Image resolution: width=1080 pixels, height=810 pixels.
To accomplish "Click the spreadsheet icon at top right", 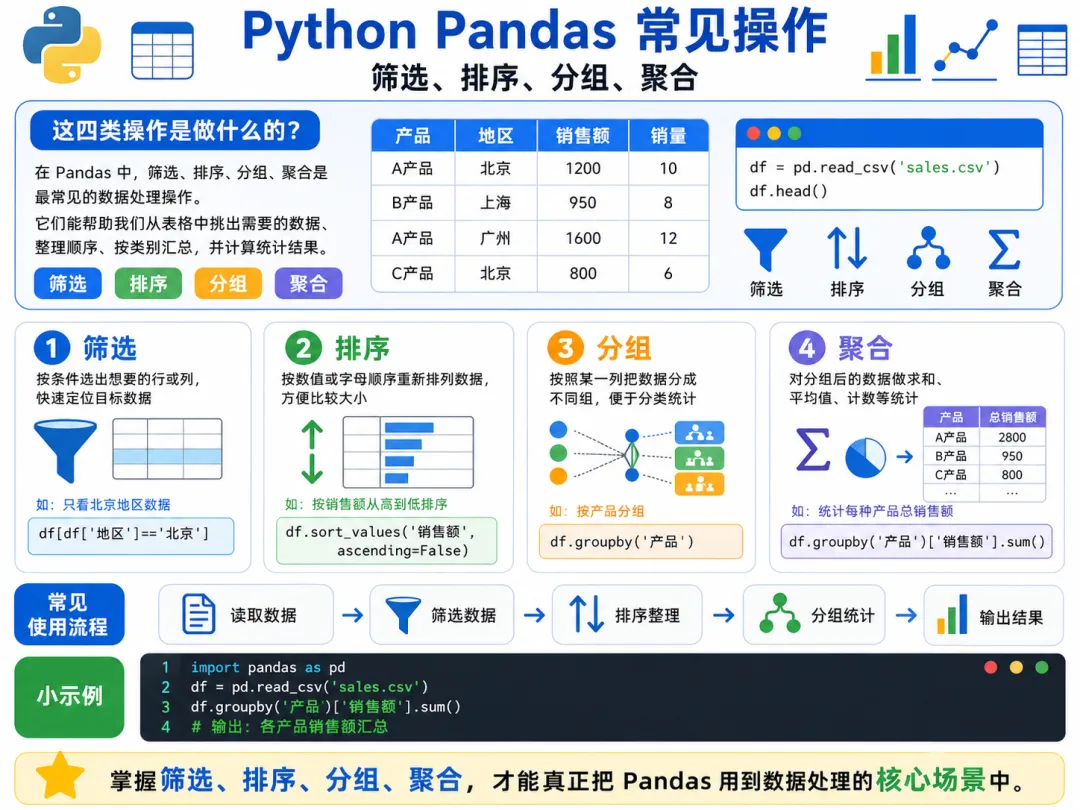I will point(1042,50).
